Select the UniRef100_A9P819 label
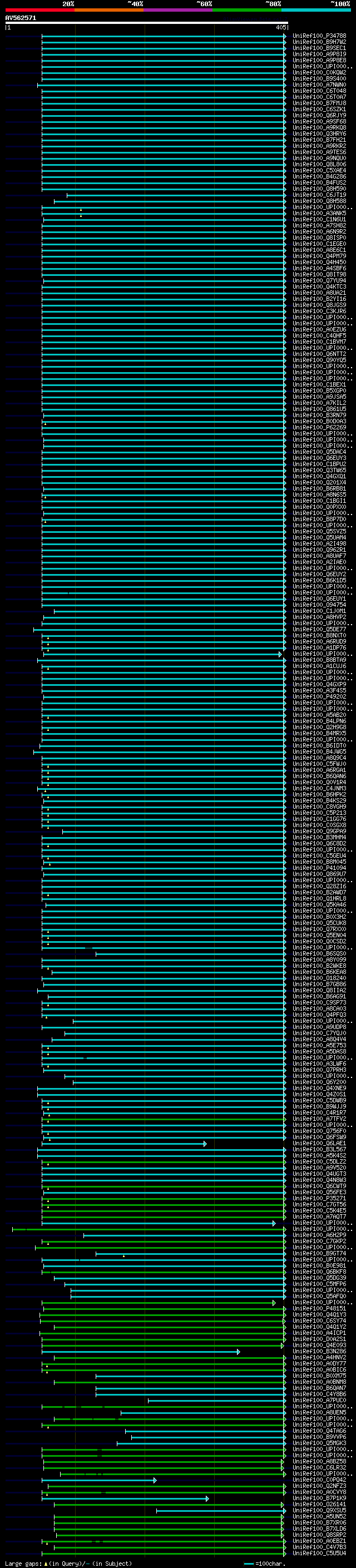Image resolution: width=356 pixels, height=1568 pixels. tap(319, 54)
